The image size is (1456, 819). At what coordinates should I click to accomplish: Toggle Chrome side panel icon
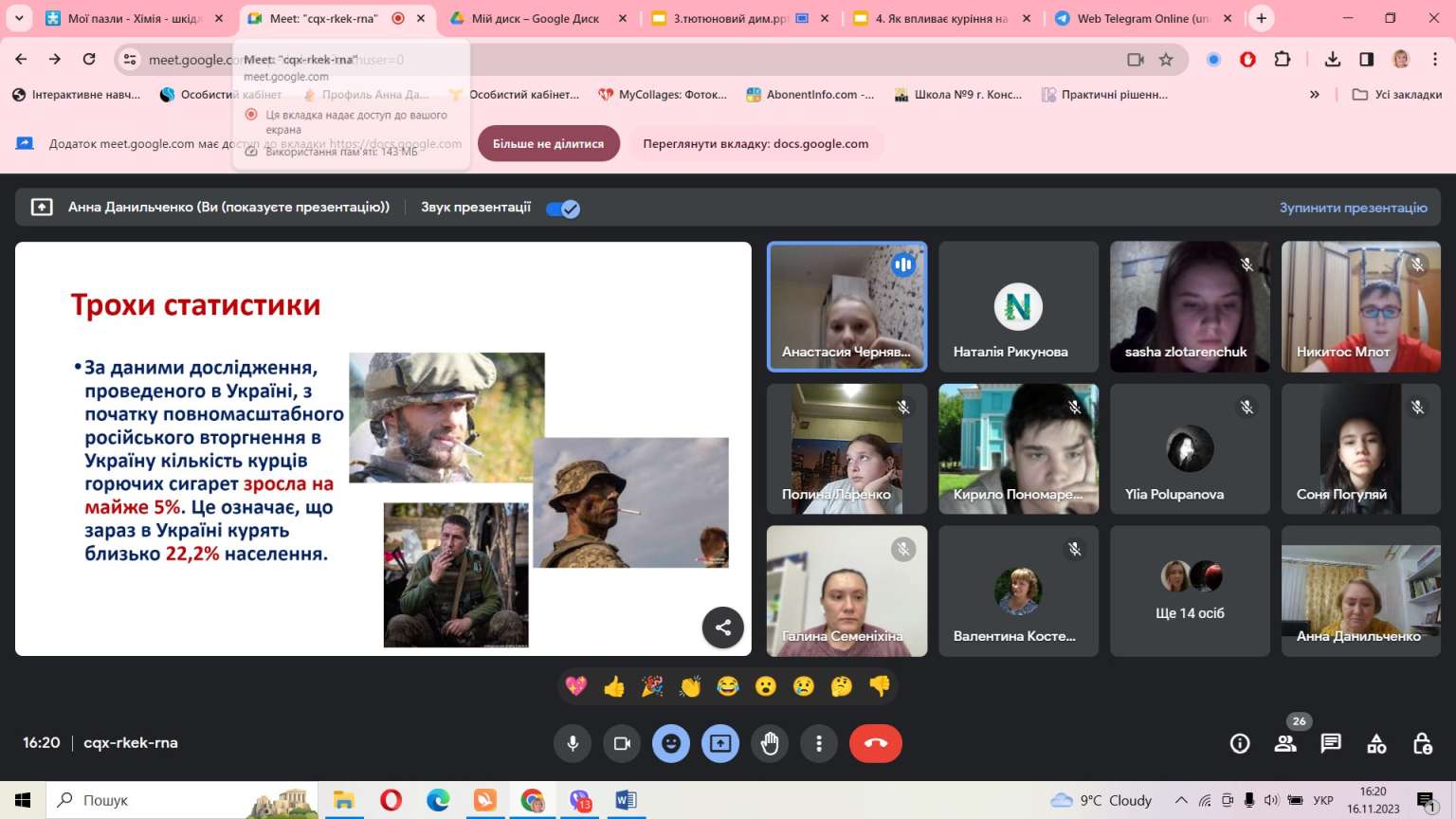point(1366,60)
